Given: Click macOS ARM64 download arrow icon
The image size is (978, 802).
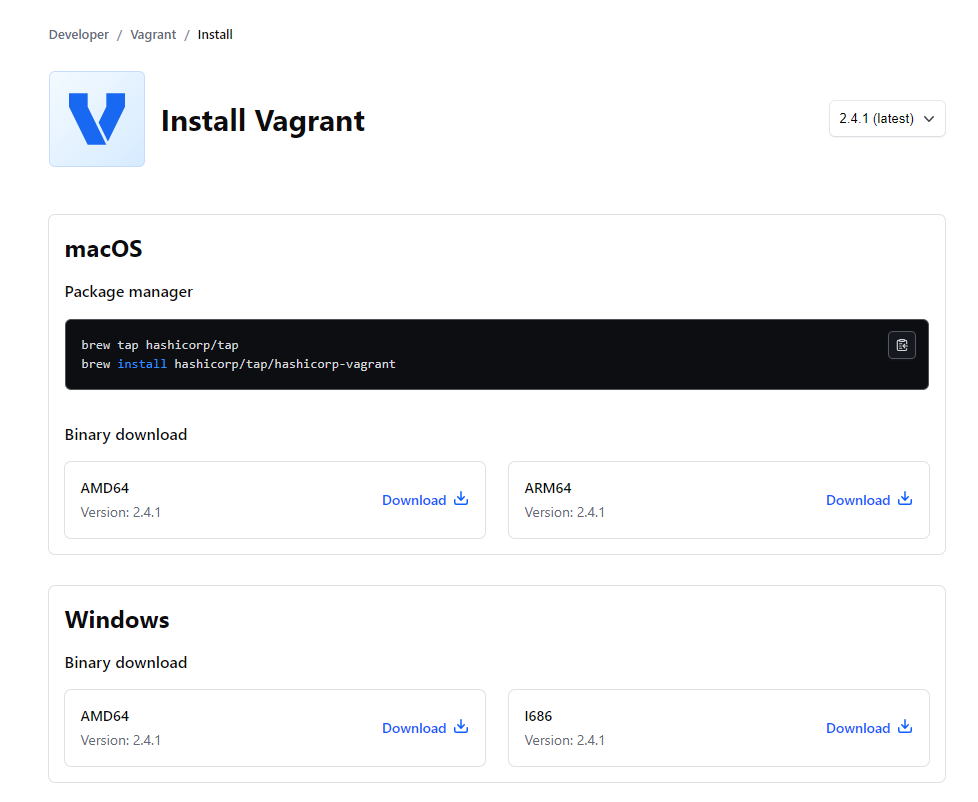Looking at the screenshot, I should pyautogui.click(x=905, y=499).
